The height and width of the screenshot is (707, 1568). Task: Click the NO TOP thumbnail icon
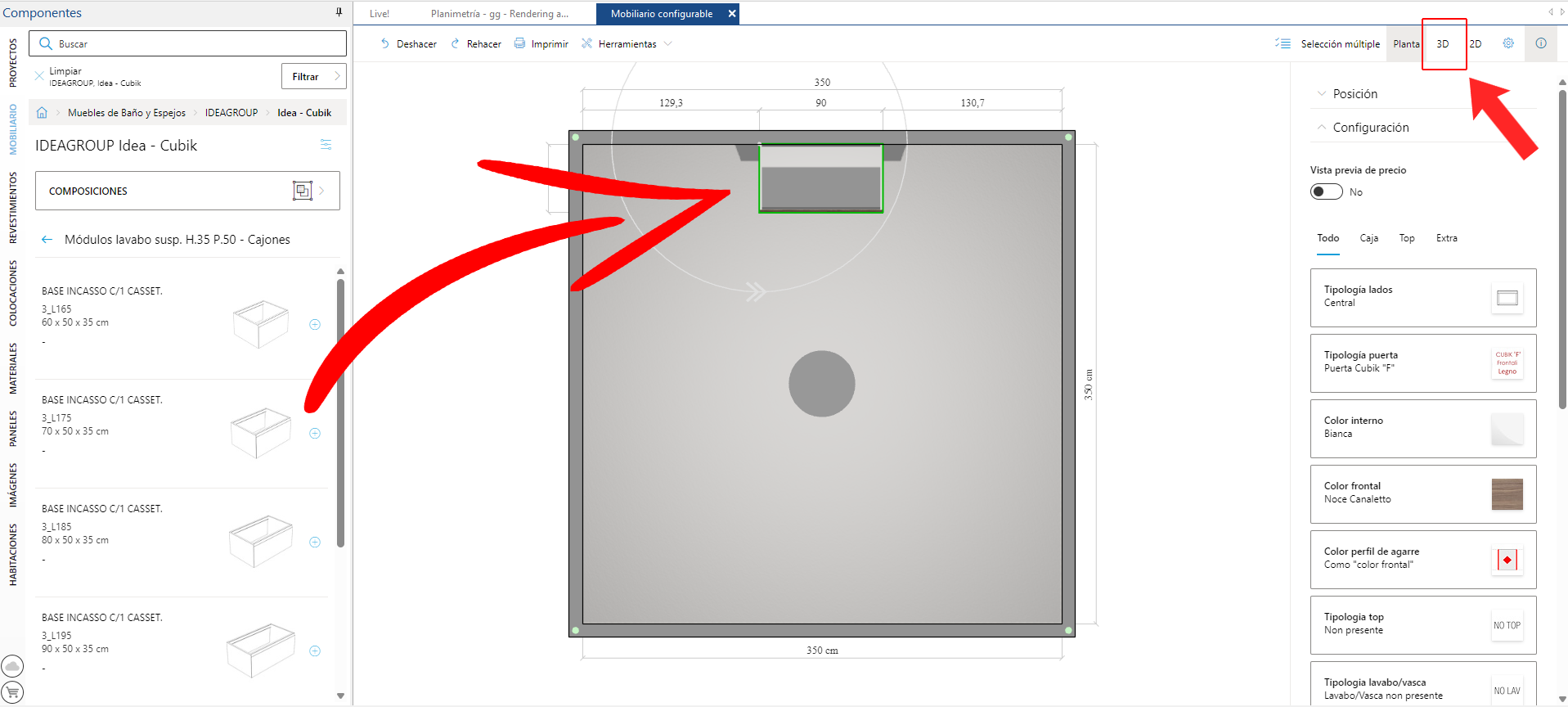(x=1507, y=625)
